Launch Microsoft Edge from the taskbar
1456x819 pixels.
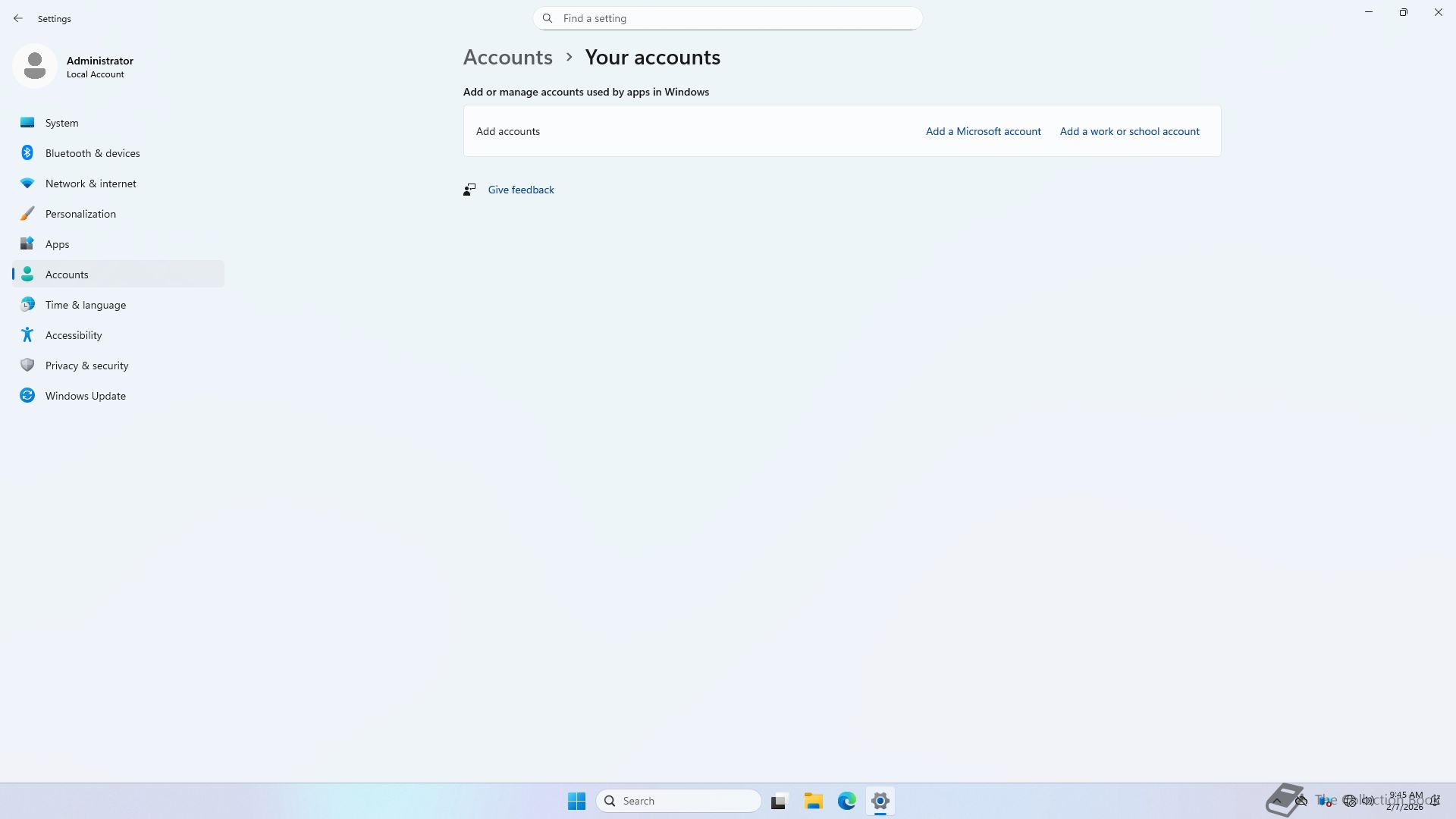click(x=846, y=801)
